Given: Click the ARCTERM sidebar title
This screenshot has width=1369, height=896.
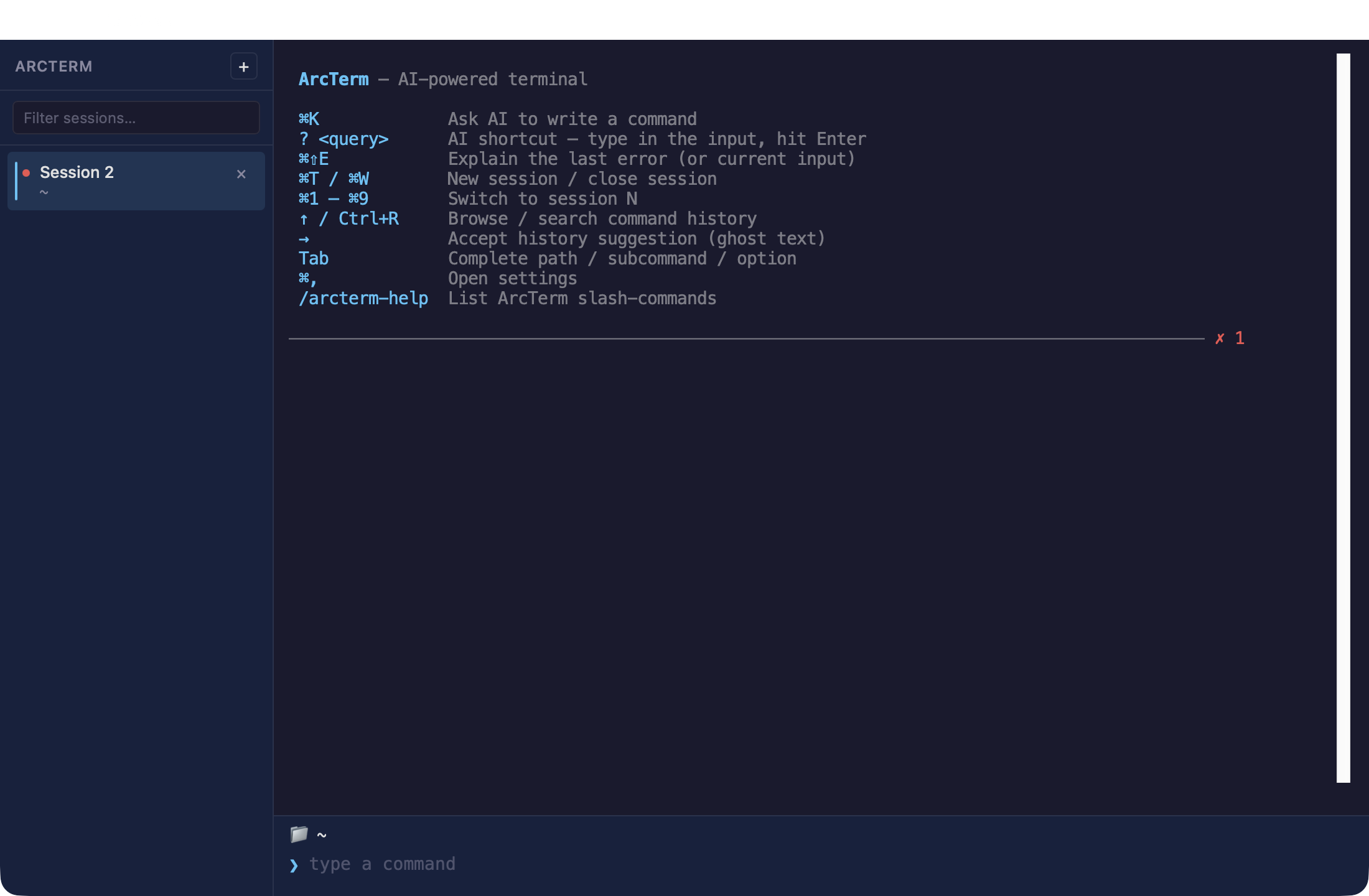Looking at the screenshot, I should click(x=54, y=67).
